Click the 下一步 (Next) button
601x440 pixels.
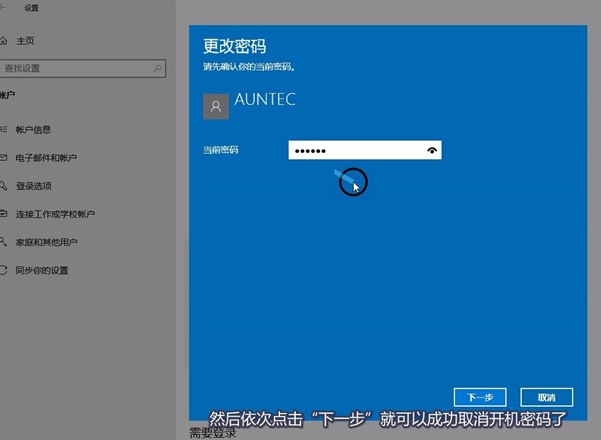coord(480,396)
